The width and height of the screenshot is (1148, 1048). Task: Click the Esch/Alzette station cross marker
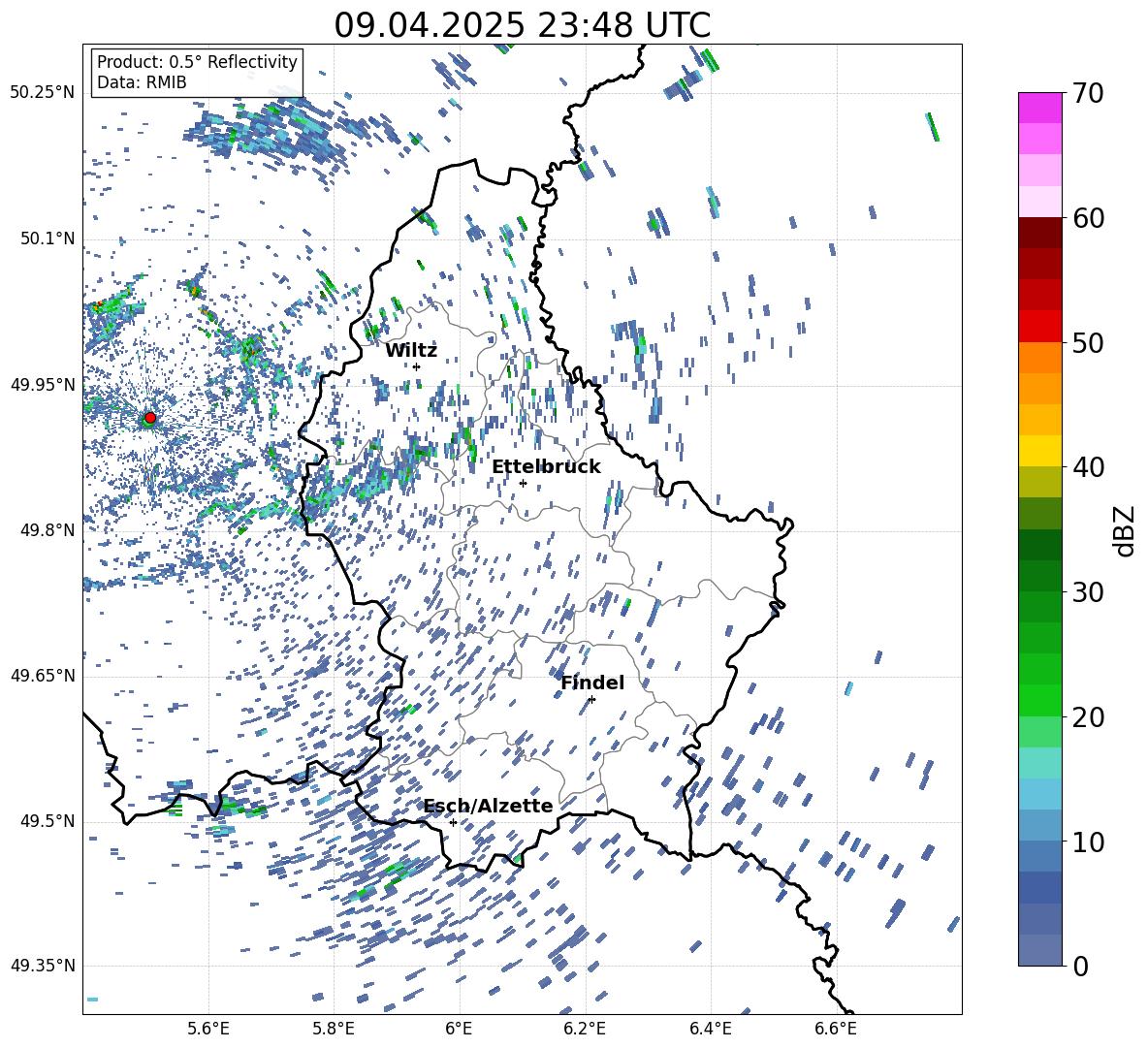453,822
